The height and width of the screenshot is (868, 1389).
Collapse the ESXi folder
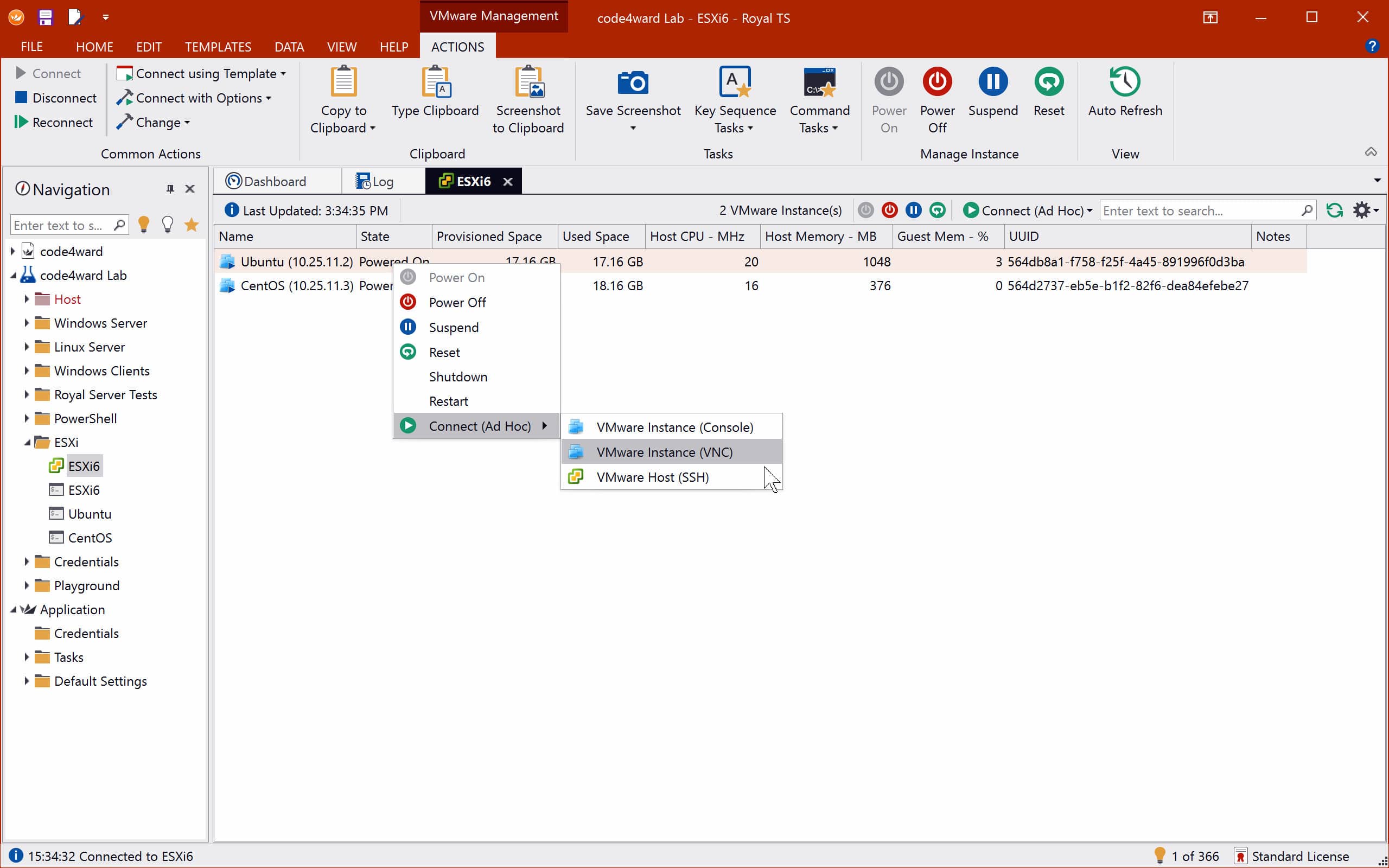[27, 442]
